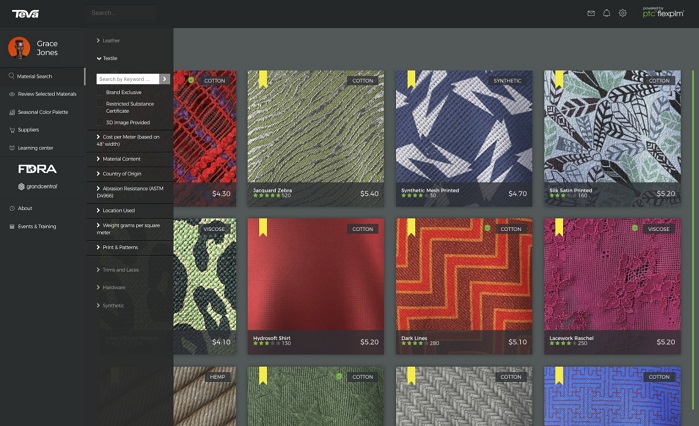Click the FDRA logo
The width and height of the screenshot is (699, 426).
(x=37, y=169)
